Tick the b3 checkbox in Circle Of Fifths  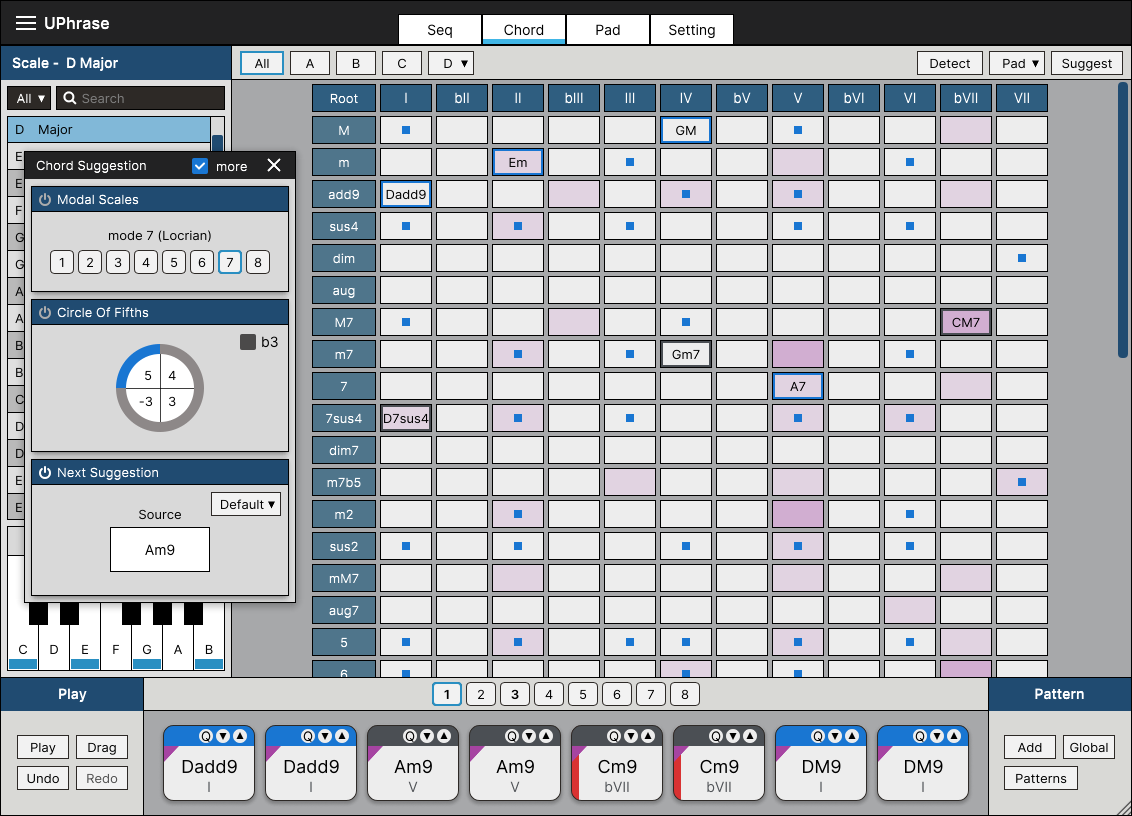(248, 342)
